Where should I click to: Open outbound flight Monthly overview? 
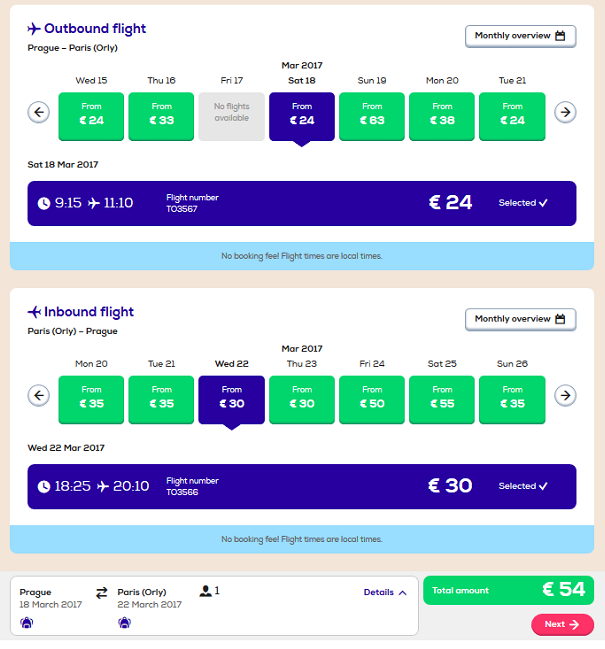[521, 36]
